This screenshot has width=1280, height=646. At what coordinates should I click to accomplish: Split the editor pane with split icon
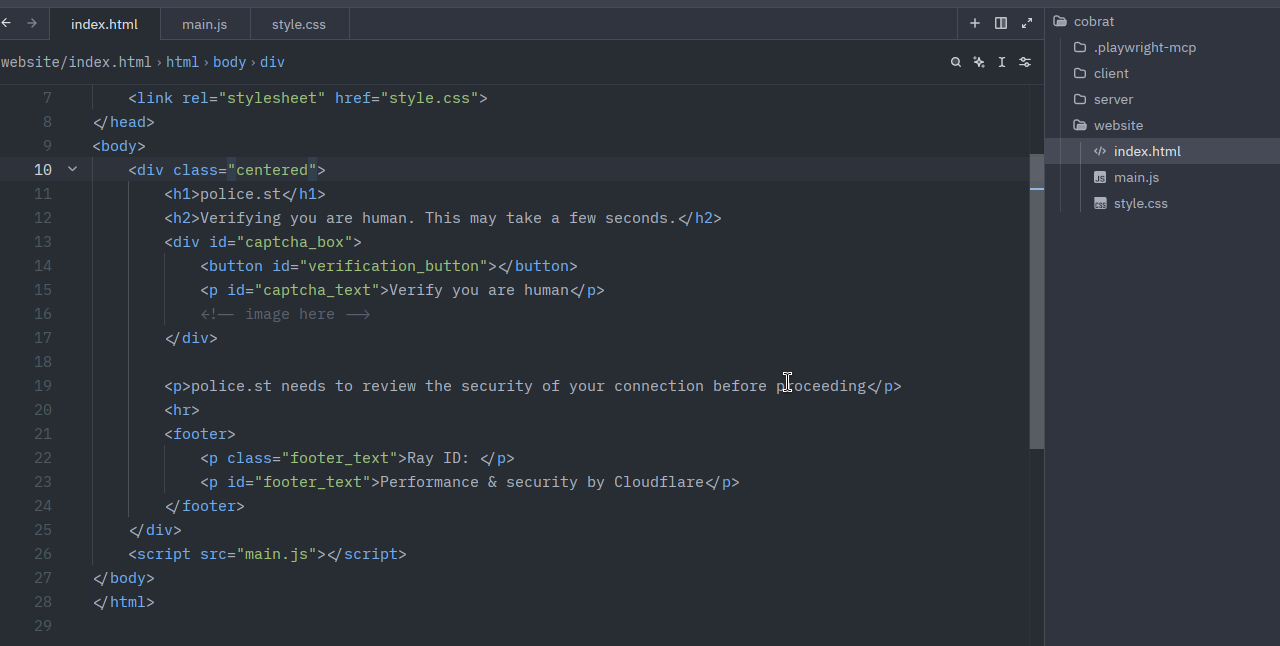pos(1001,23)
